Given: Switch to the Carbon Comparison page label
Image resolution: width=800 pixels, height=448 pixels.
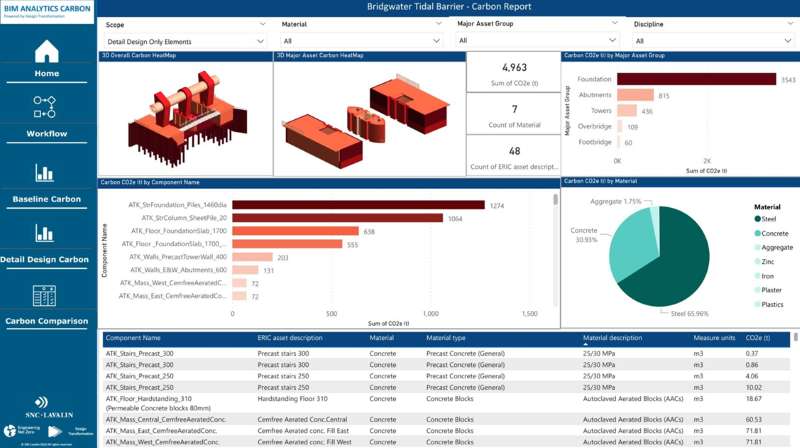Looking at the screenshot, I should tap(47, 322).
